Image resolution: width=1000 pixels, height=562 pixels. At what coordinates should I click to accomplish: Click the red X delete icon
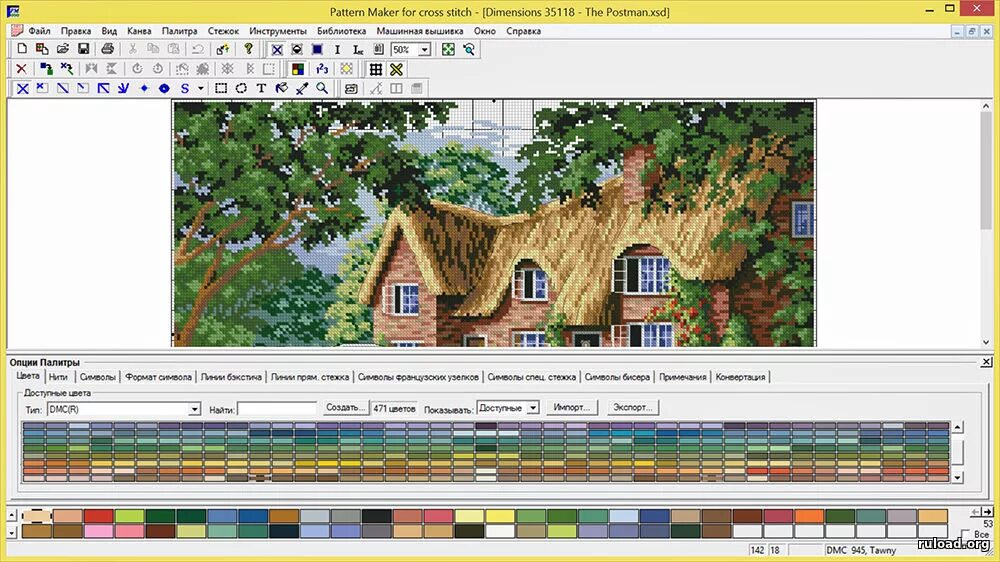[22, 69]
